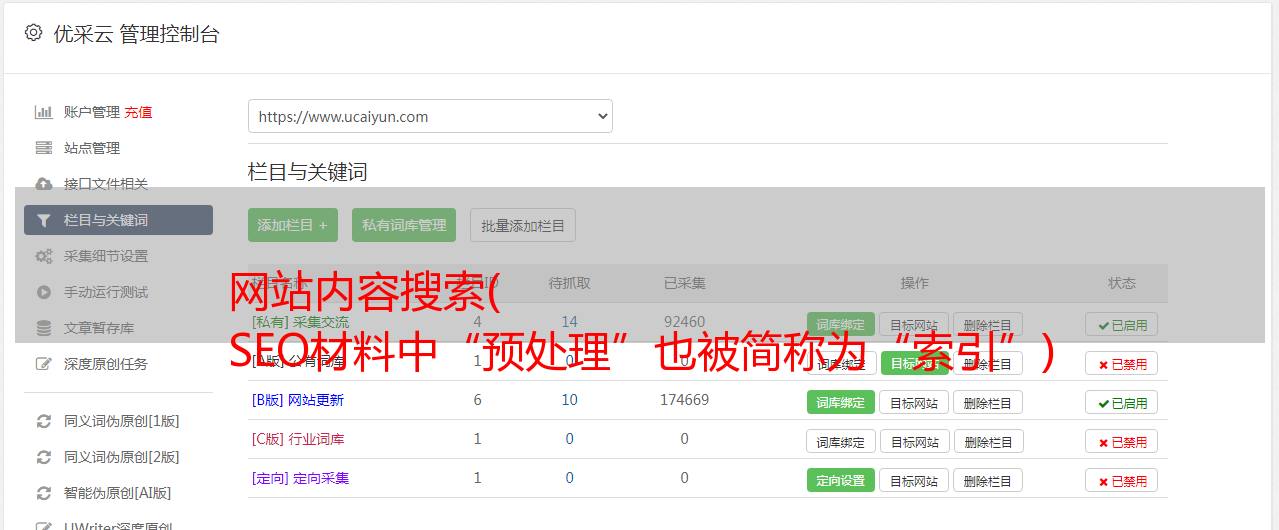Open the [定向] 定向采集 column link
Screen dimensions: 1279x530
(300, 478)
